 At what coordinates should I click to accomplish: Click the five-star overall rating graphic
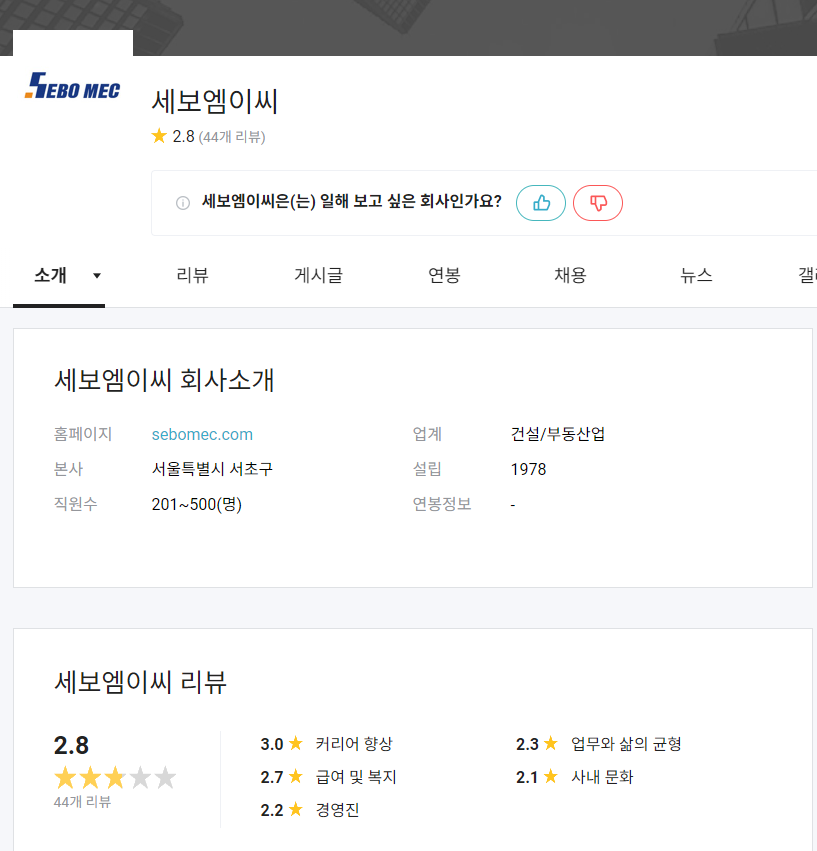(115, 778)
